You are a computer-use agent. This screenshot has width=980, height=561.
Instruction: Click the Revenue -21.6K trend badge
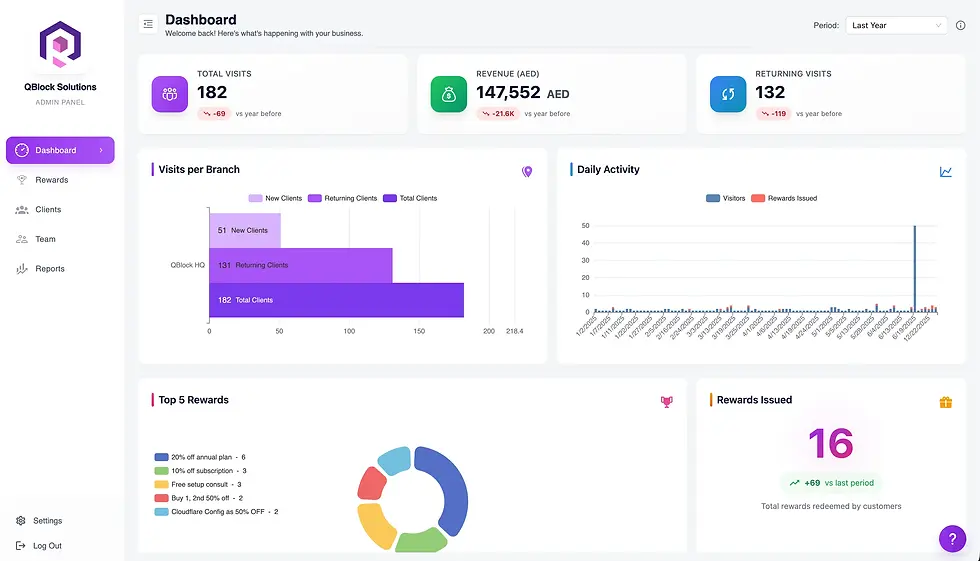(x=498, y=114)
